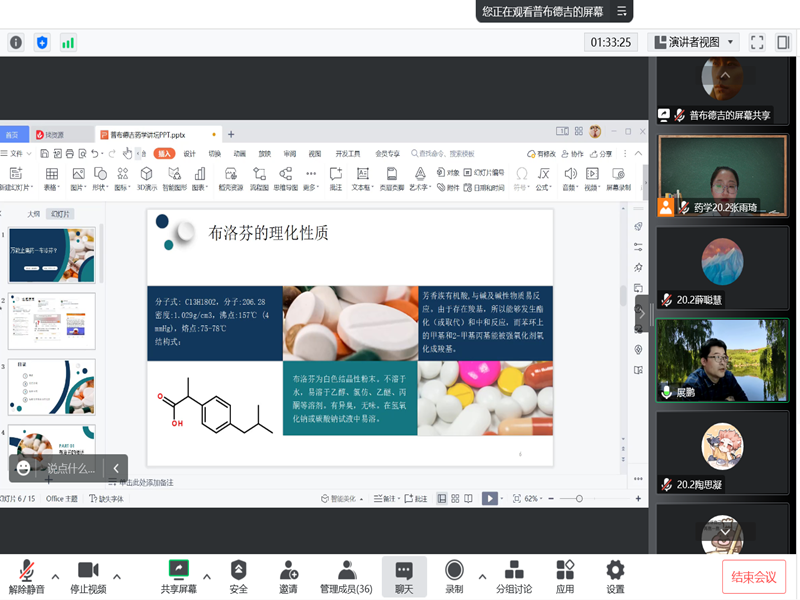
Task: Open 分组讨论 breakout rooms
Action: click(x=514, y=575)
